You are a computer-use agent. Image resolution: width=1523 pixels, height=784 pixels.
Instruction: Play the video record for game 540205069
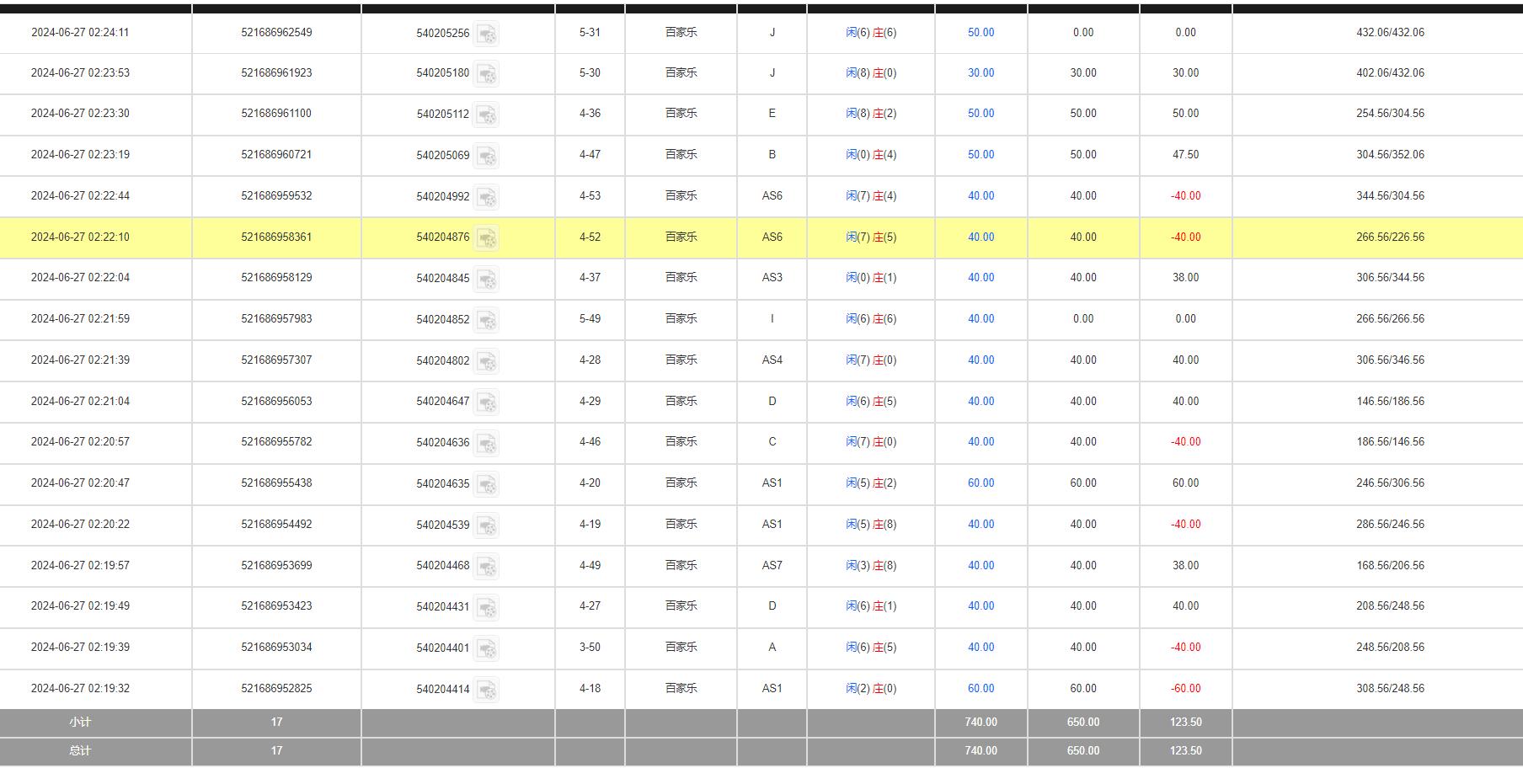click(x=486, y=156)
